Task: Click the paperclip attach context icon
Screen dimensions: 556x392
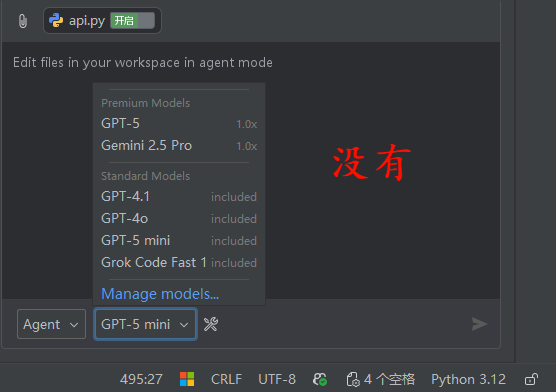Action: coord(23,21)
